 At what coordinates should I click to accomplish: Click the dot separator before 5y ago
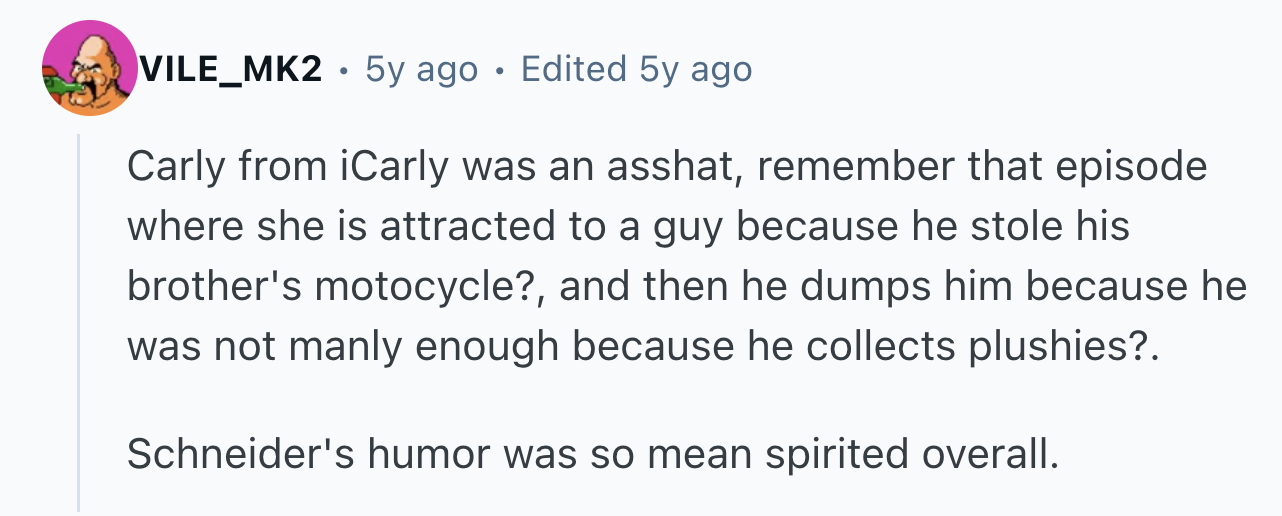point(344,71)
